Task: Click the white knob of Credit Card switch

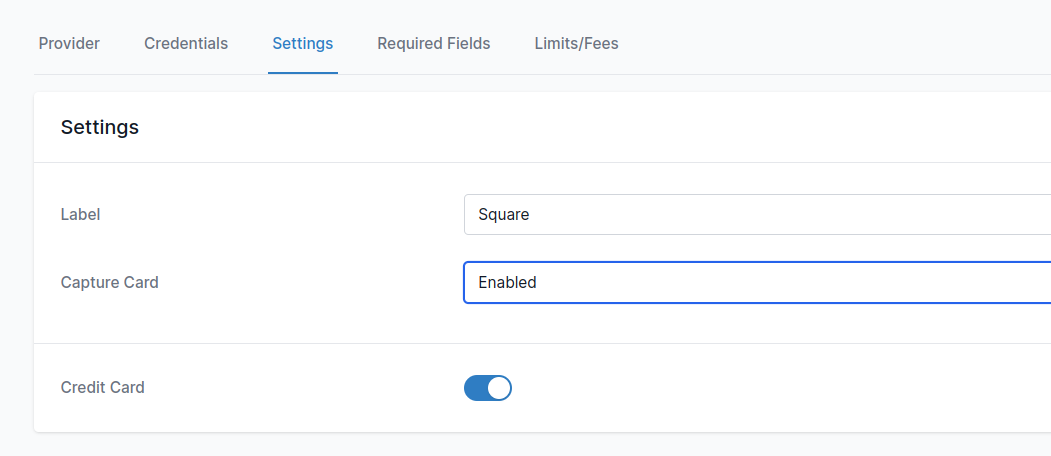Action: point(499,388)
